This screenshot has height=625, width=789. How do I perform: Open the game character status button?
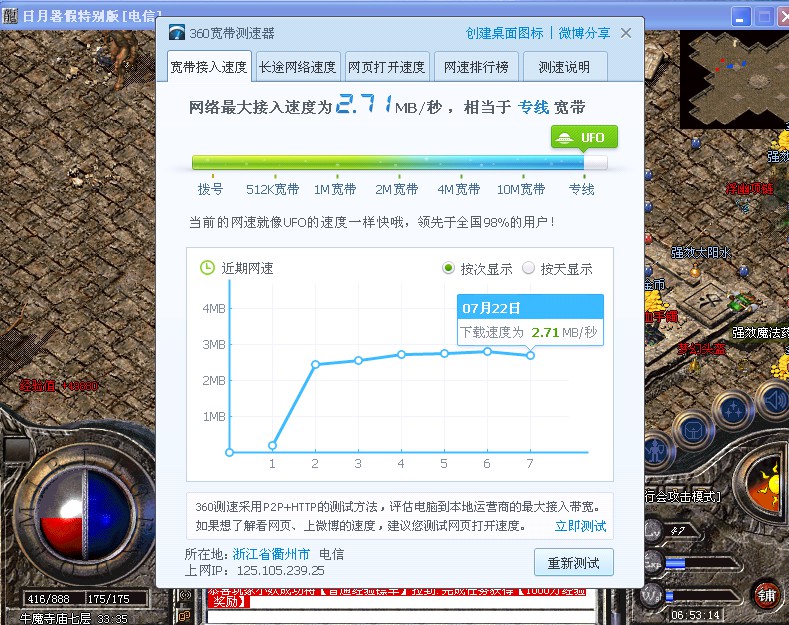[x=656, y=450]
